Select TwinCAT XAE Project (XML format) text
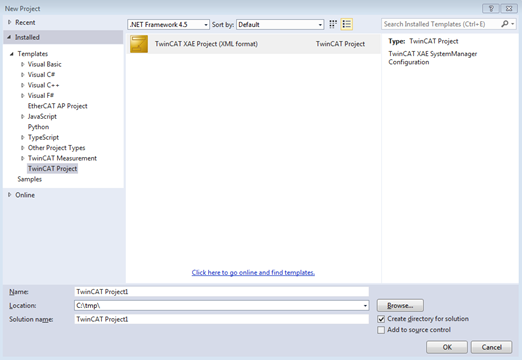522x360 pixels. pyautogui.click(x=206, y=44)
